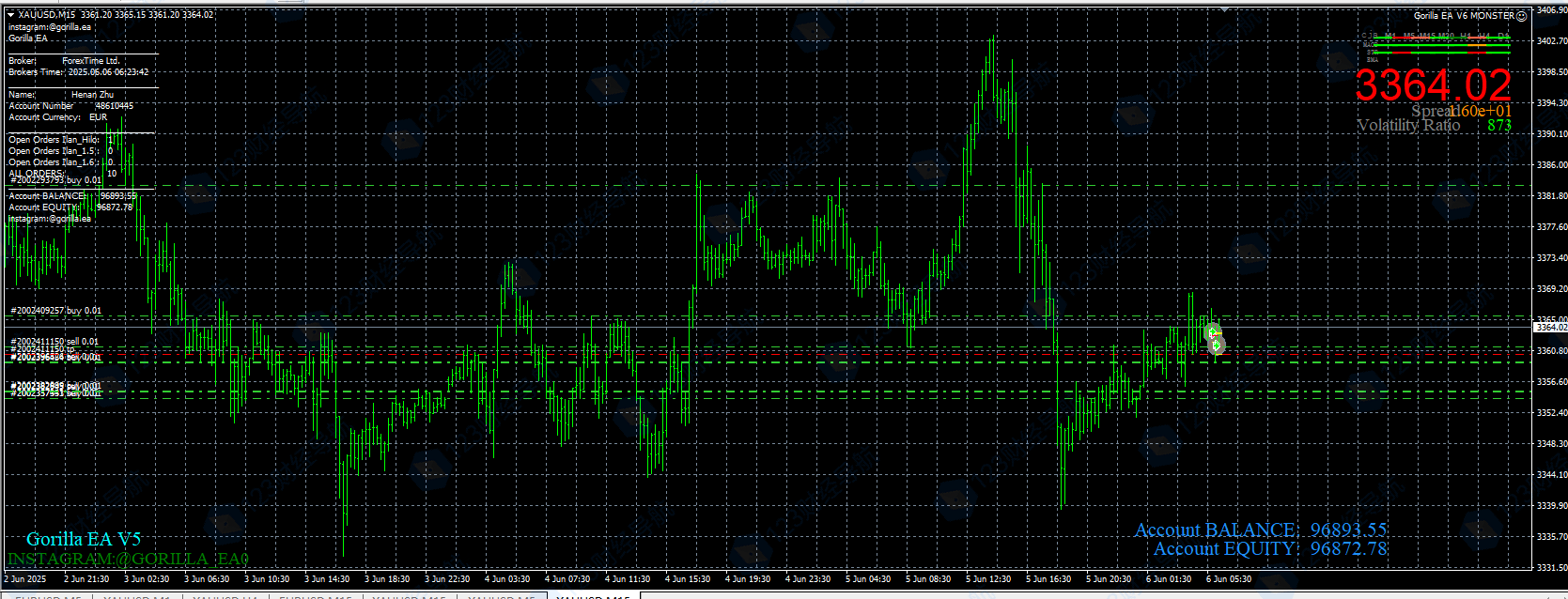Select order label #2002293793 buy 0.01
This screenshot has height=599, width=1568.
click(x=56, y=180)
